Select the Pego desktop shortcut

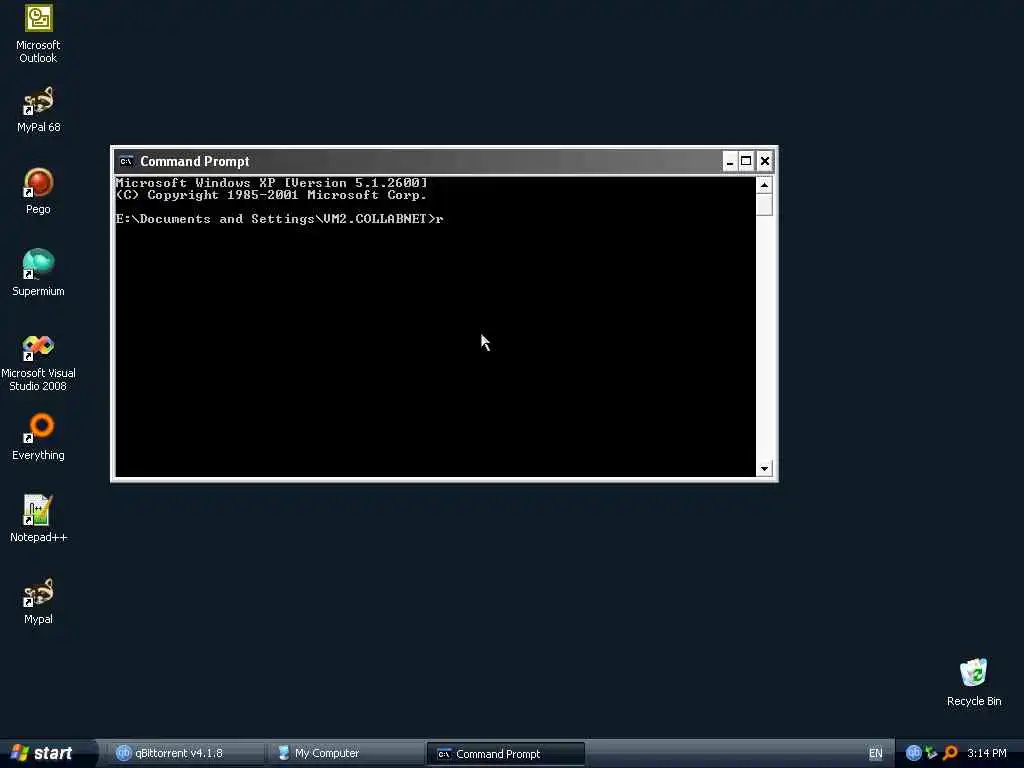[38, 191]
